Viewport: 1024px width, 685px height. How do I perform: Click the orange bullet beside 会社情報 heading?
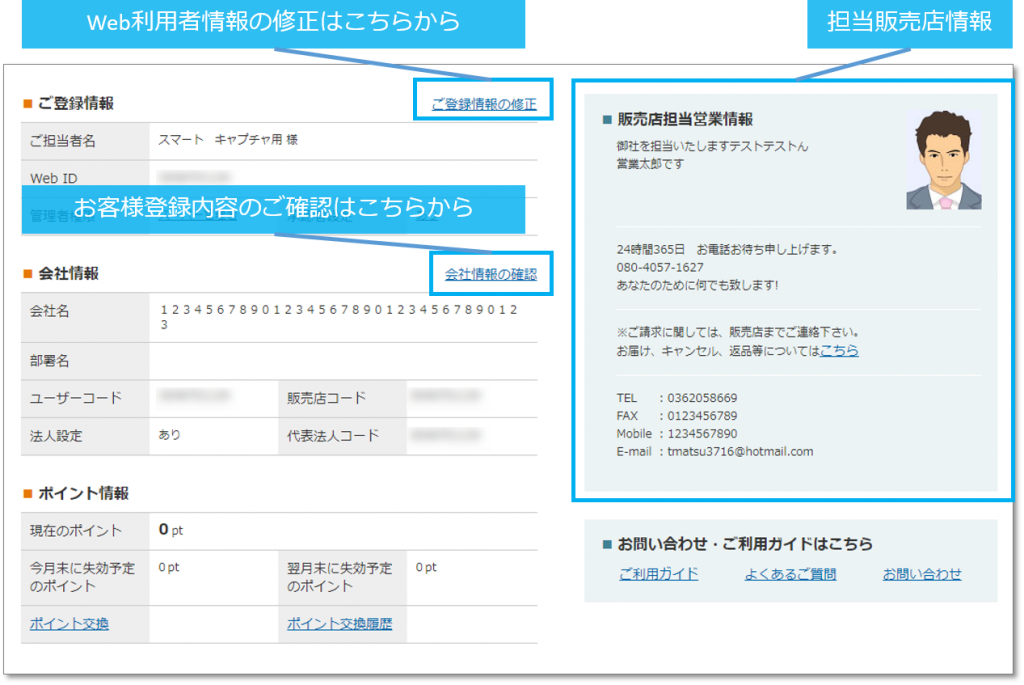click(28, 273)
